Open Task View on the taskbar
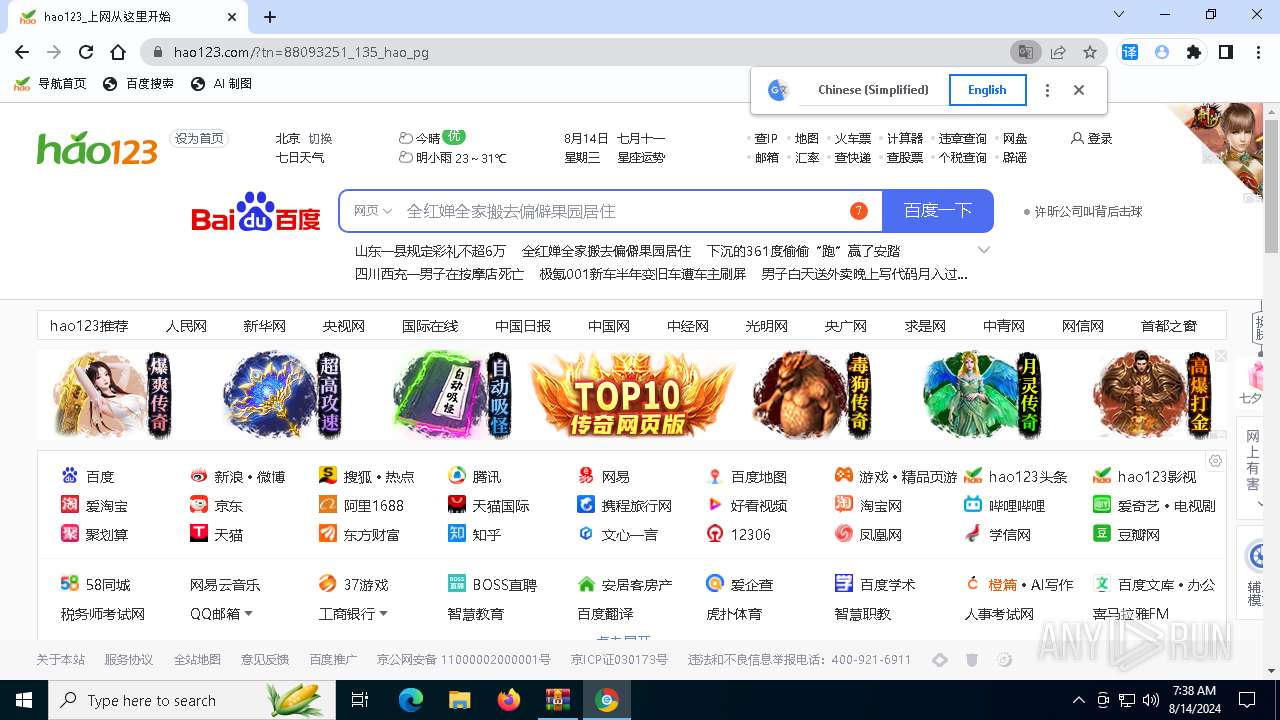Screen dimensions: 1280x720 [360, 700]
